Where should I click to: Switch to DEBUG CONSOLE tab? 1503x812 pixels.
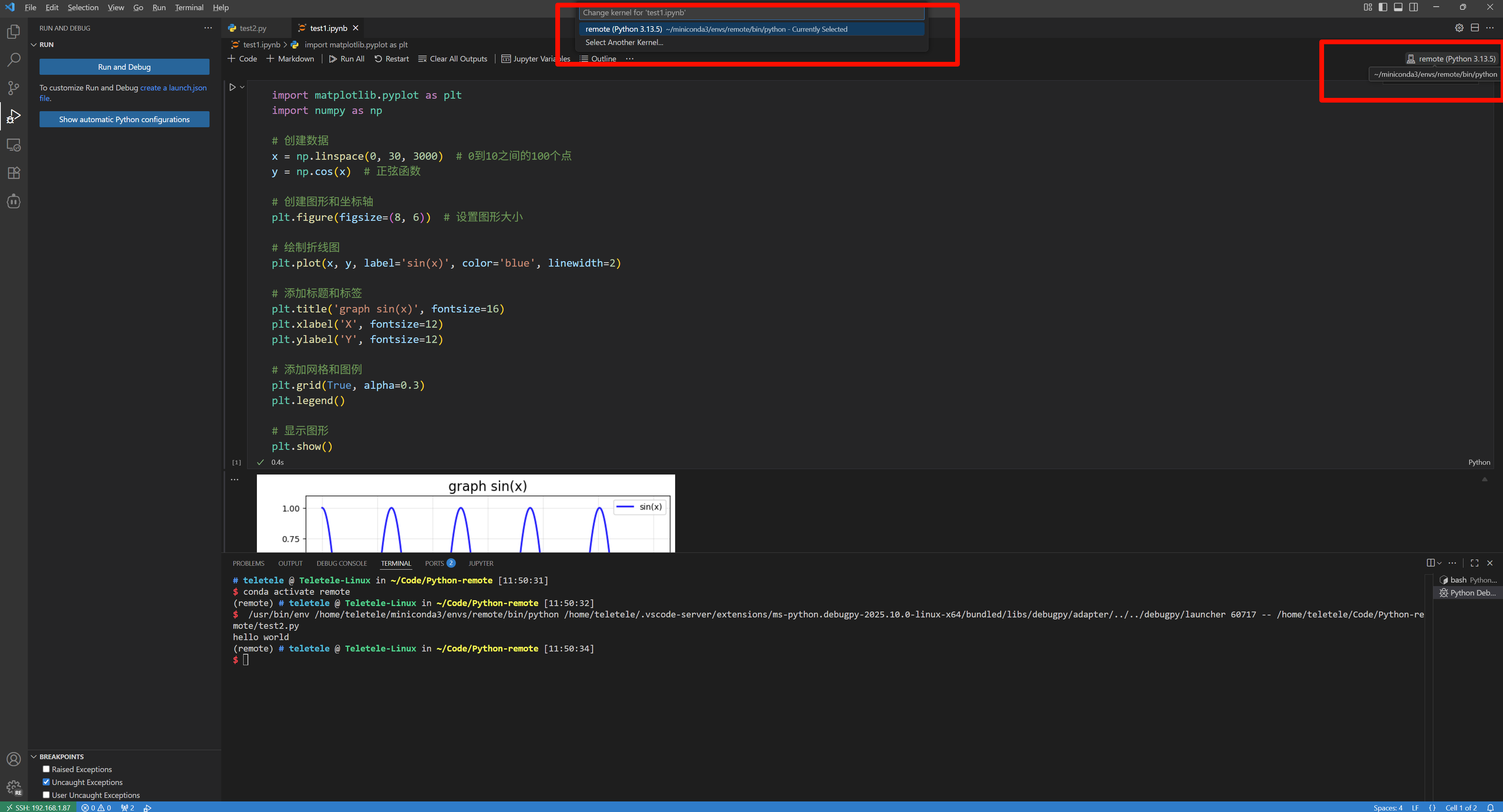tap(342, 563)
